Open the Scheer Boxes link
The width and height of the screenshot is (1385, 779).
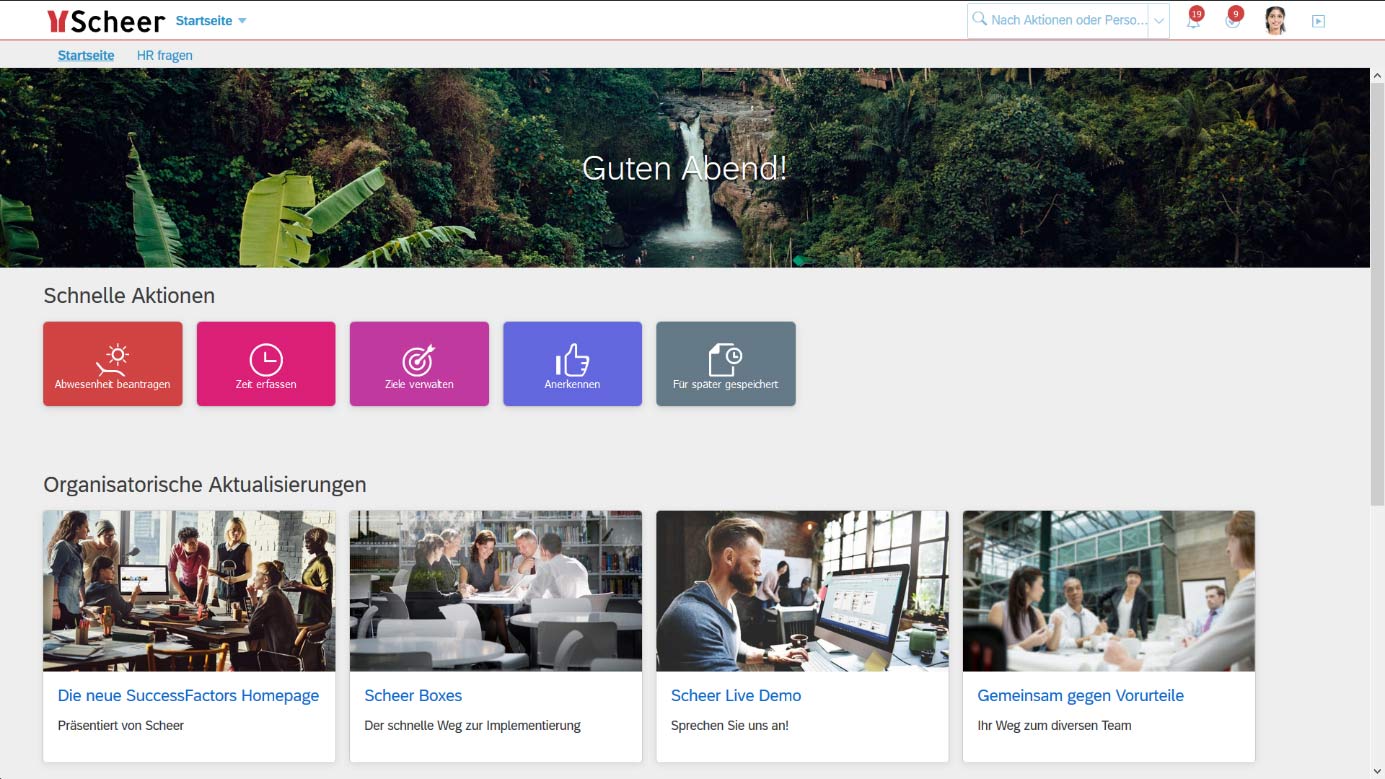(x=413, y=695)
